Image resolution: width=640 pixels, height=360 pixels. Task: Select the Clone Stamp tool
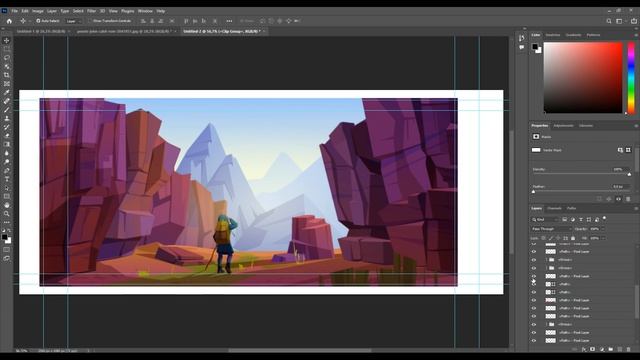(7, 118)
